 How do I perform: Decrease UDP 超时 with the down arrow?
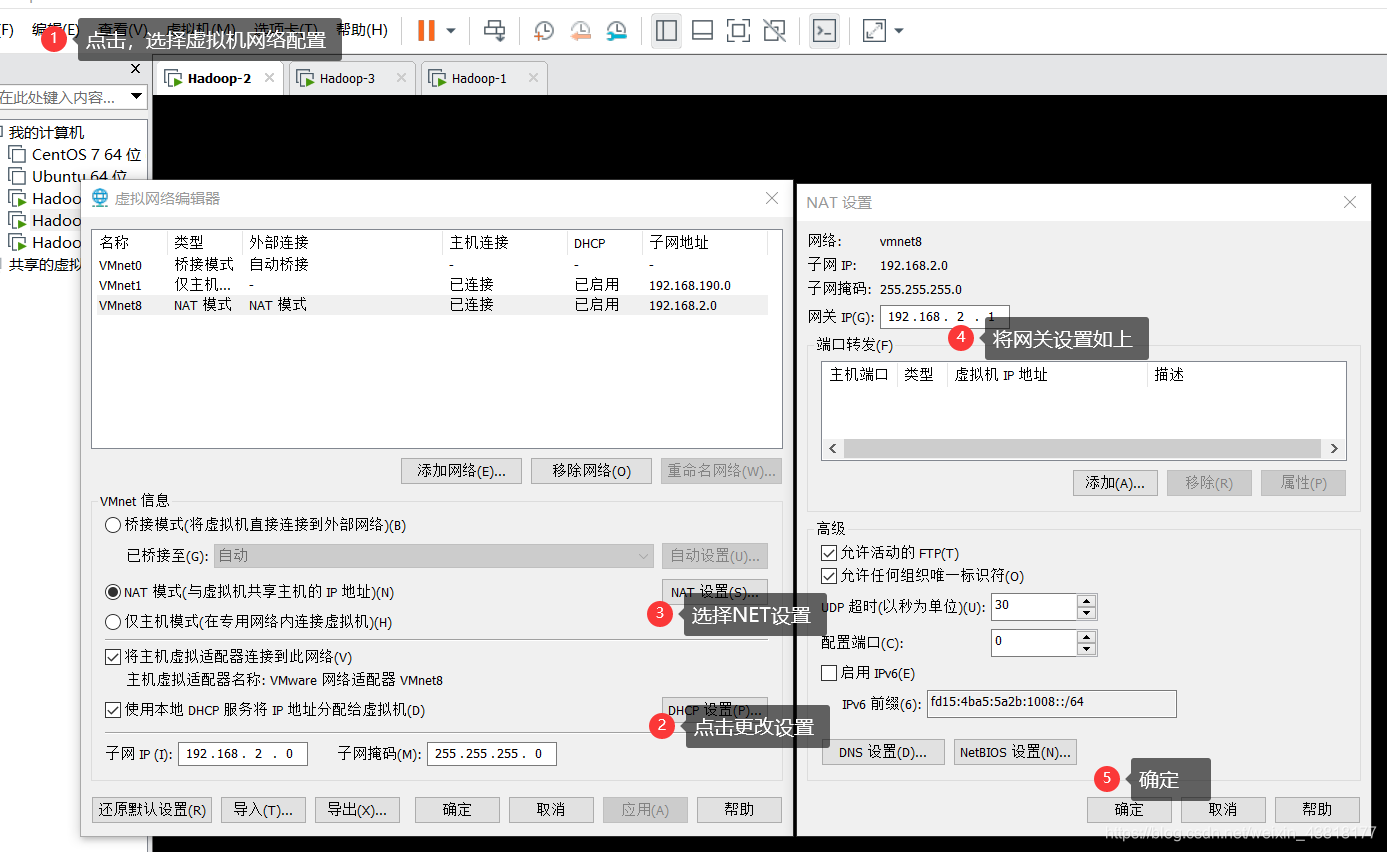[x=1087, y=613]
